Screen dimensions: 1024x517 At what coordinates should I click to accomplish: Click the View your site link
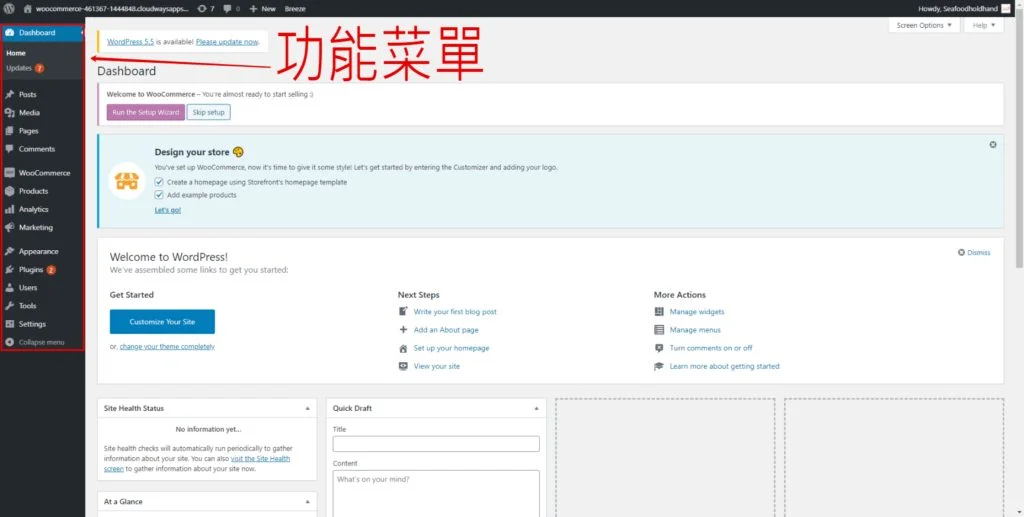coord(437,366)
